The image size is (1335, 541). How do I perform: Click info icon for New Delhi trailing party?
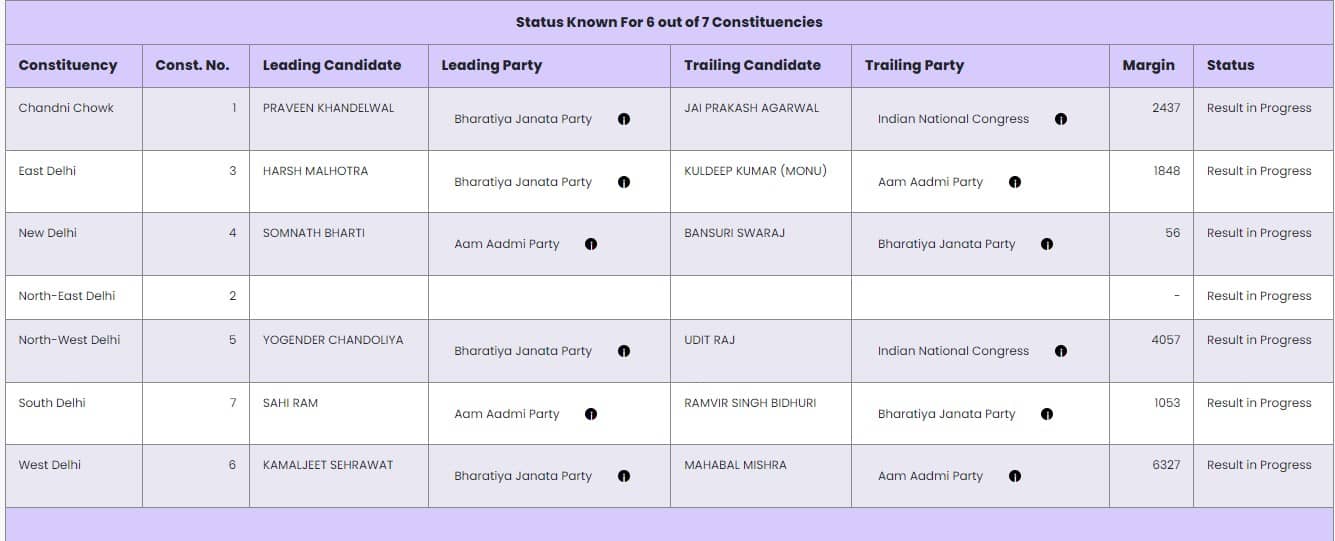[1047, 244]
